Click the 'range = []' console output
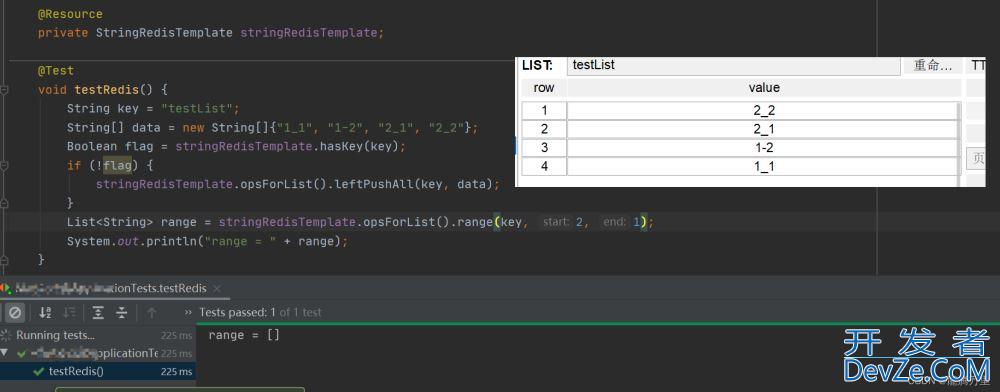Viewport: 1000px width, 392px height. click(244, 335)
